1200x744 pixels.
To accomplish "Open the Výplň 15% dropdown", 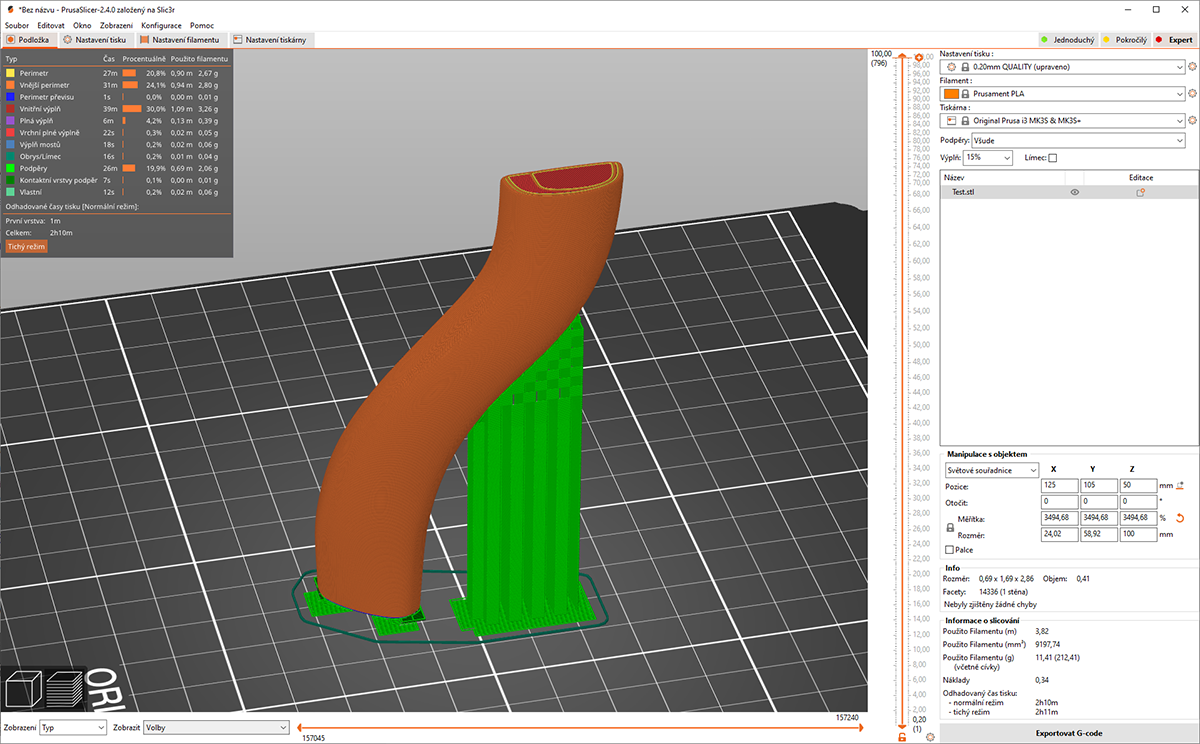I will pyautogui.click(x=987, y=158).
